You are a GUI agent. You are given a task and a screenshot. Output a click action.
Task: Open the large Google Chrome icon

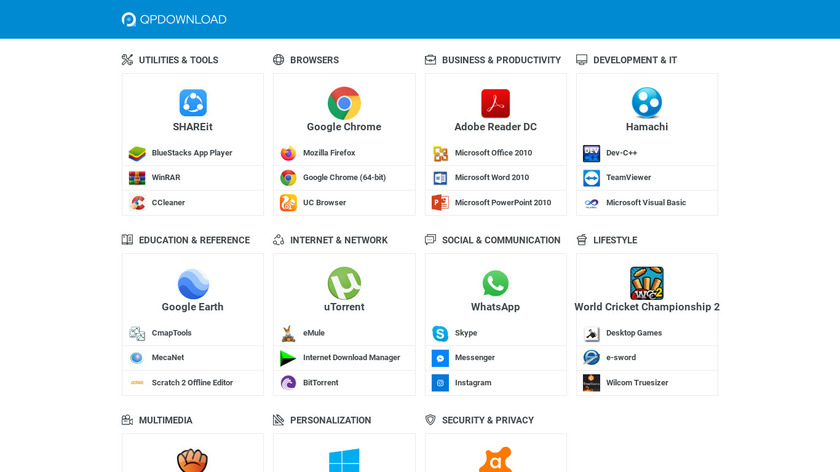click(x=344, y=103)
